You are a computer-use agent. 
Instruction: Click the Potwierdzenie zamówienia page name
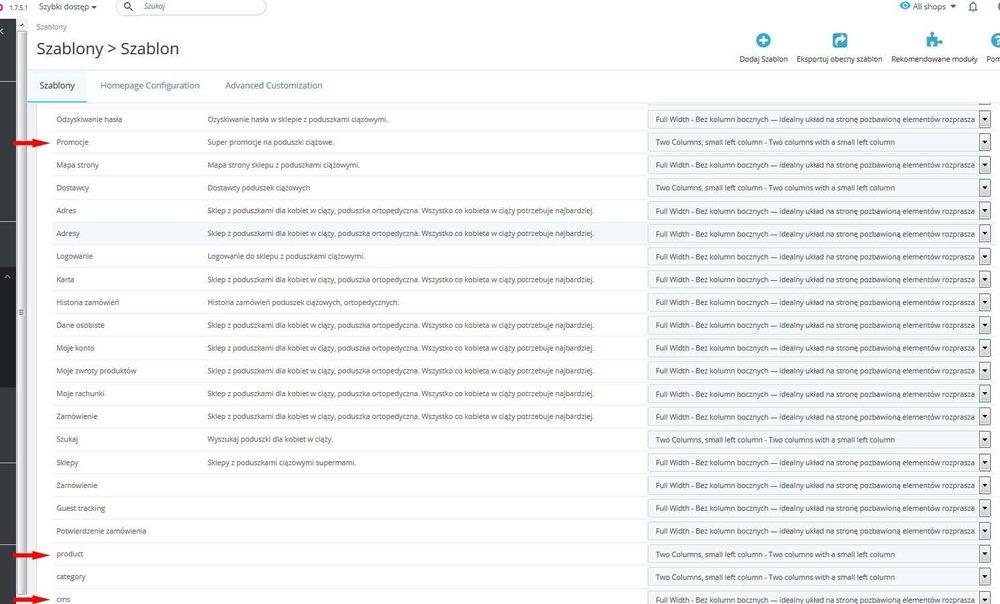pyautogui.click(x=101, y=531)
